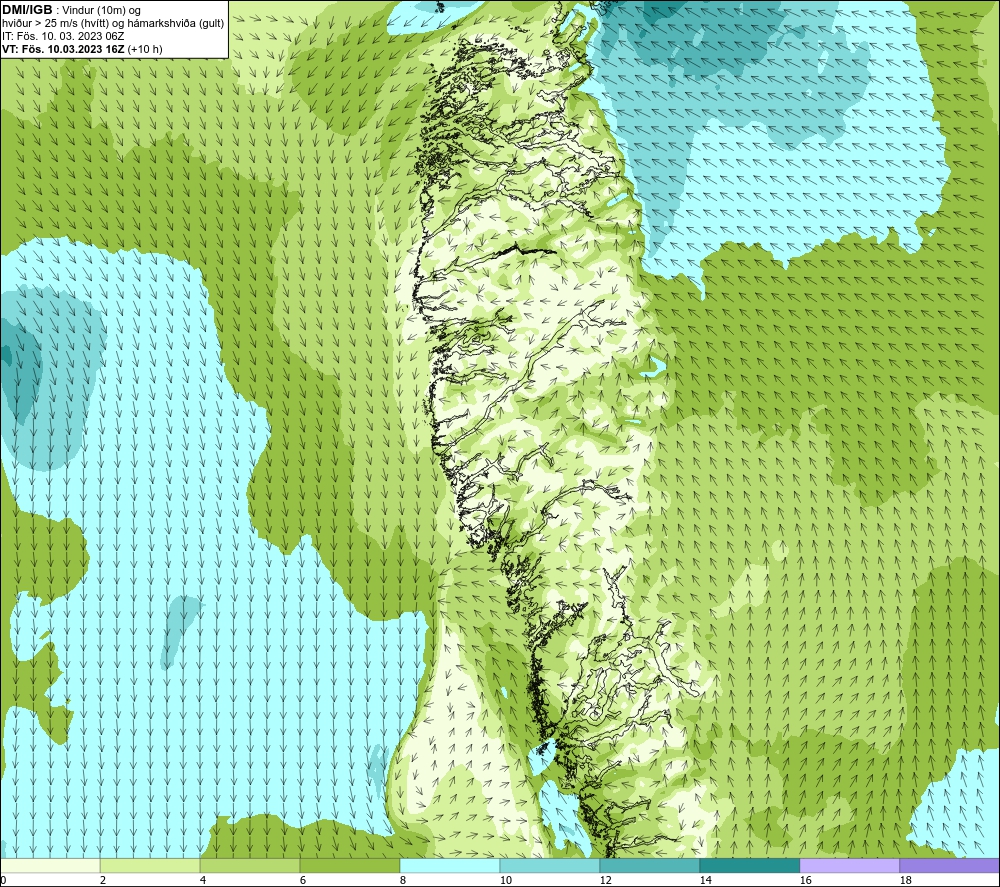1000x887 pixels.
Task: Click the scale label '12'
Action: (605, 880)
